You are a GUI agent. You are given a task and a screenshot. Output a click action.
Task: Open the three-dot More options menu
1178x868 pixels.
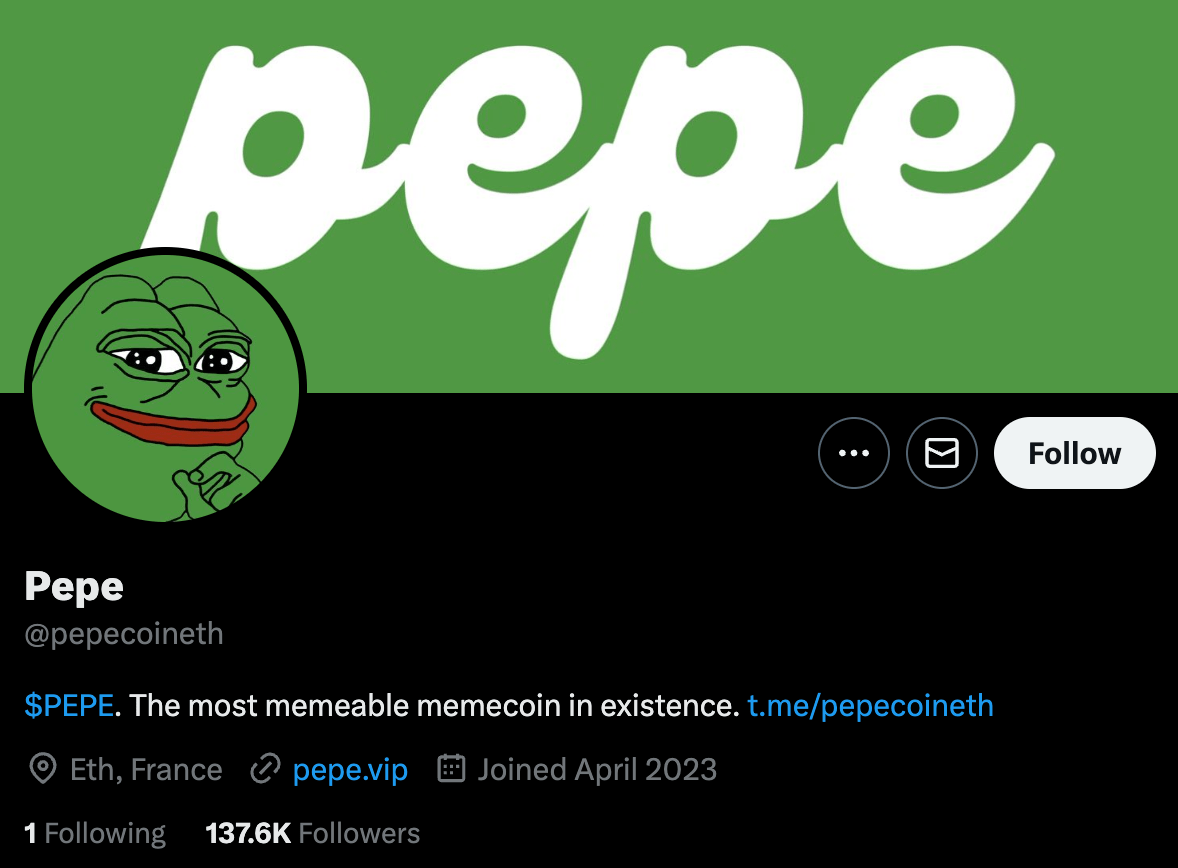(x=853, y=453)
